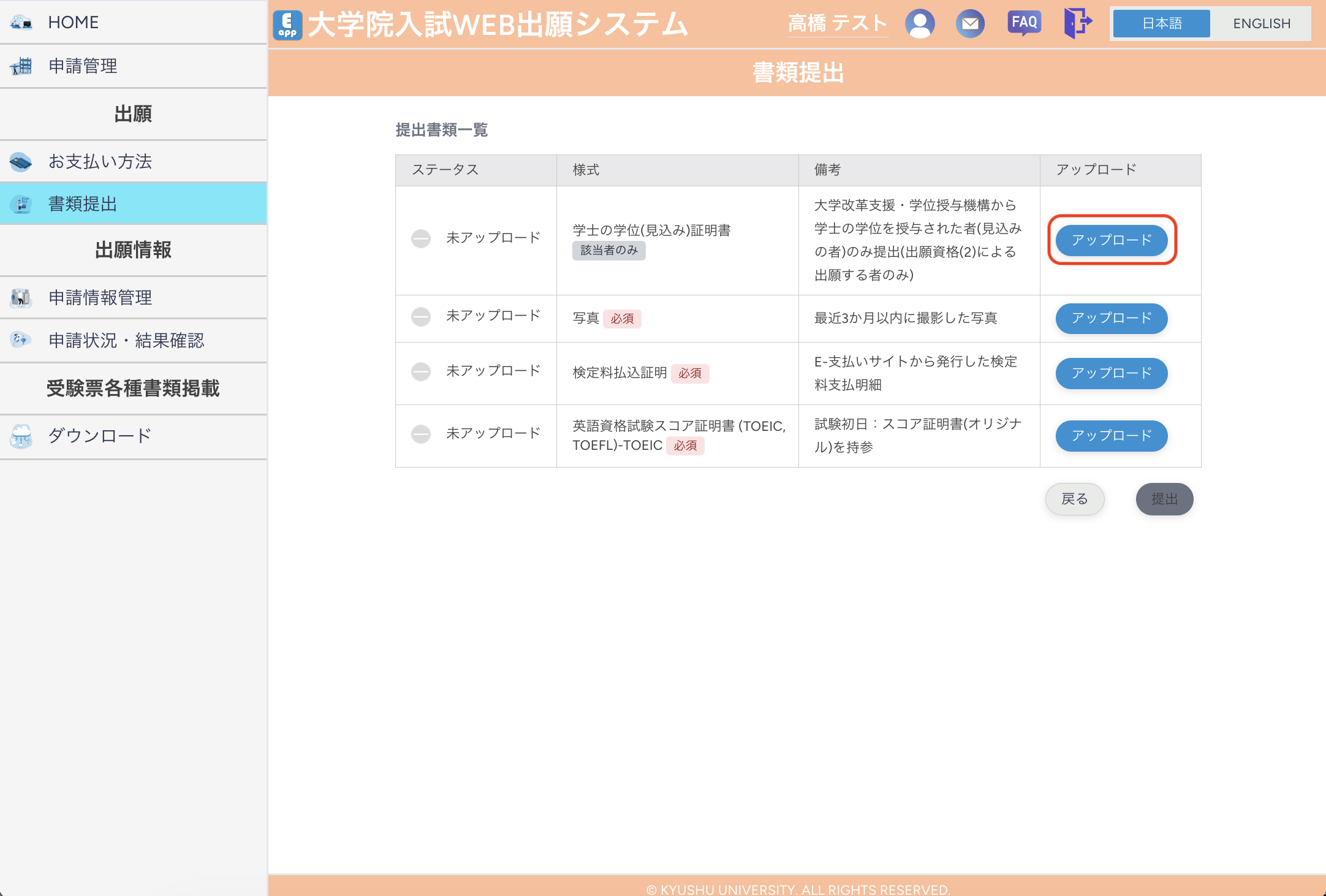
Task: Open the mail envelope icon
Action: pyautogui.click(x=970, y=24)
